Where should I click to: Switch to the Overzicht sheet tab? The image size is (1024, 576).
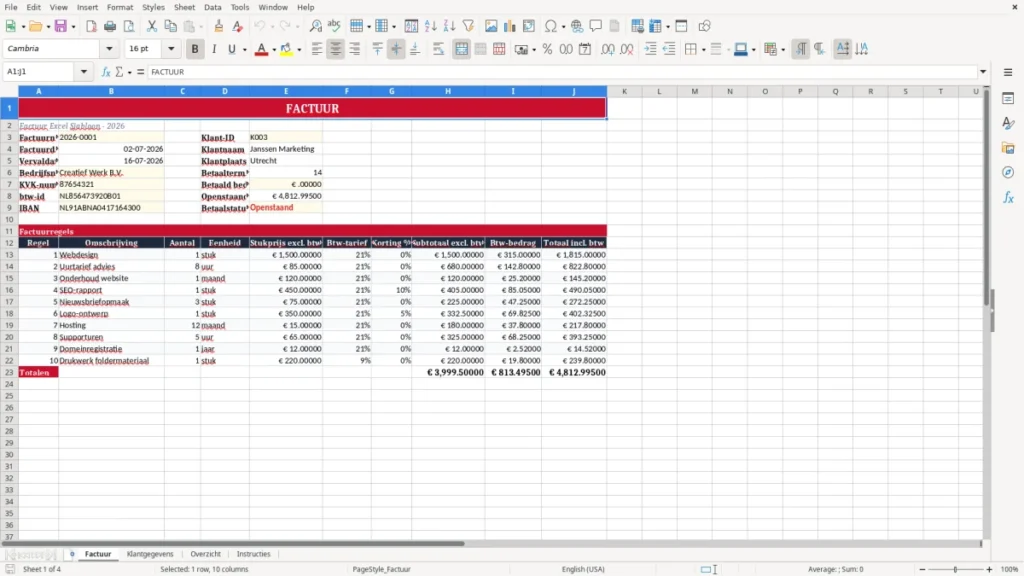(205, 554)
